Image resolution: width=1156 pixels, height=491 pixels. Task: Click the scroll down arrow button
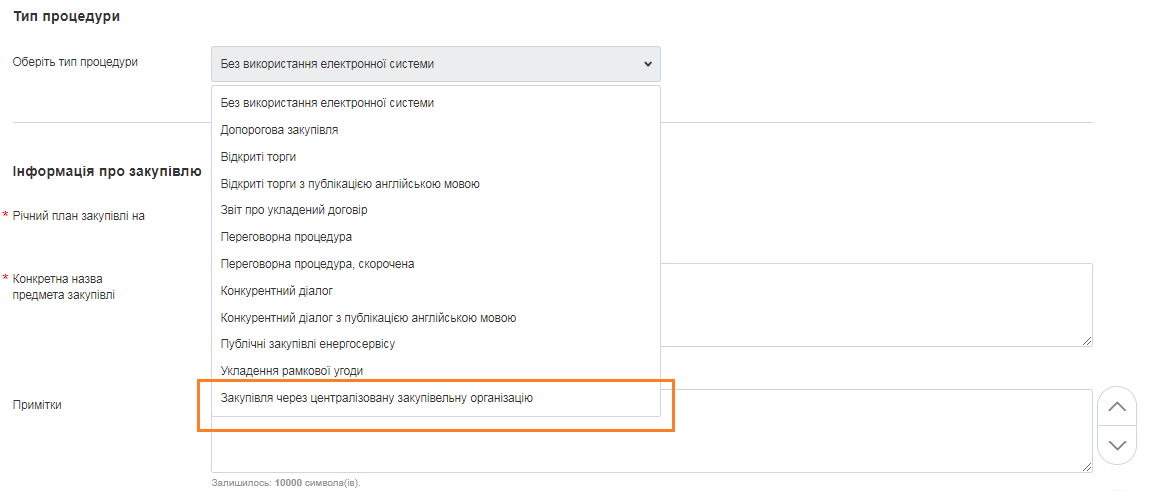[1117, 445]
